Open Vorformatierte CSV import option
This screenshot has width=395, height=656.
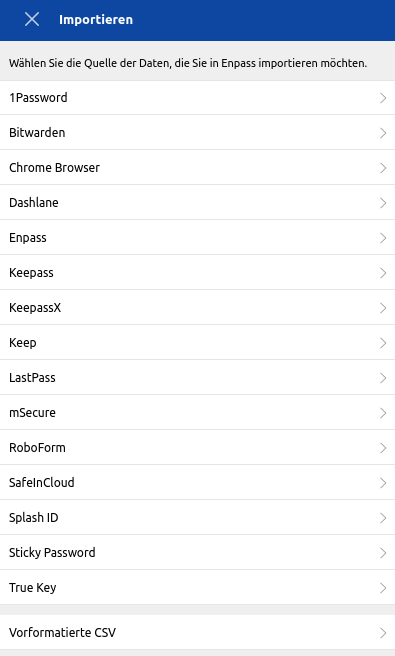pos(198,633)
